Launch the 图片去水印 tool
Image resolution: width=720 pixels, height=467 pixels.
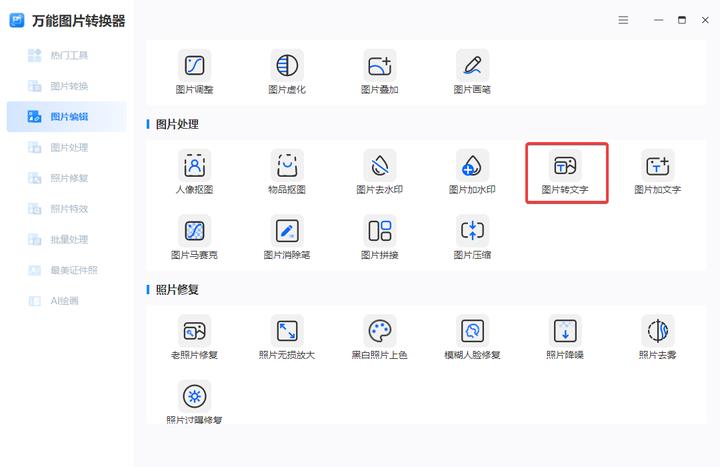(379, 172)
